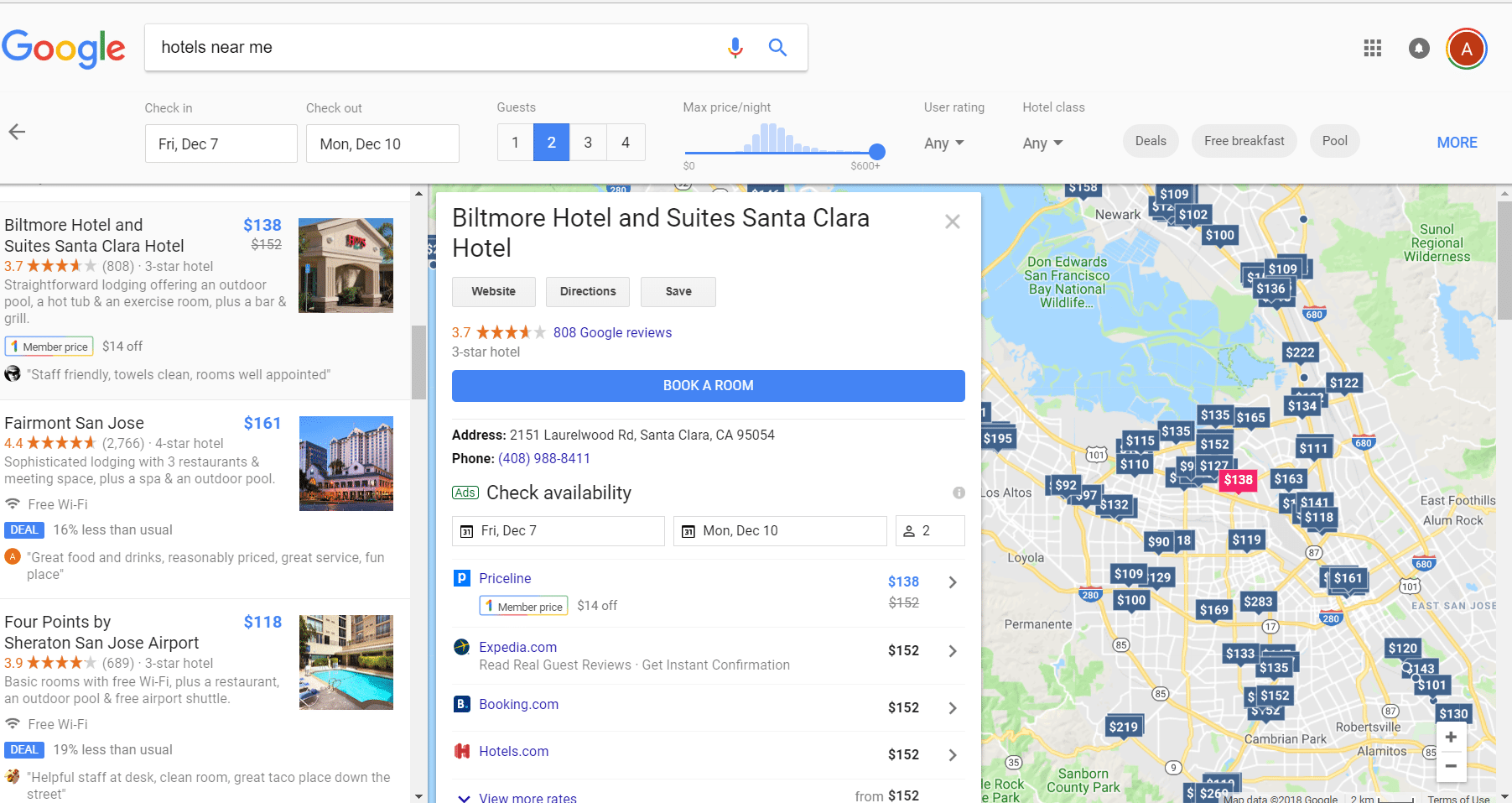Click the Booking.com logo icon
This screenshot has width=1512, height=803.
(x=462, y=704)
